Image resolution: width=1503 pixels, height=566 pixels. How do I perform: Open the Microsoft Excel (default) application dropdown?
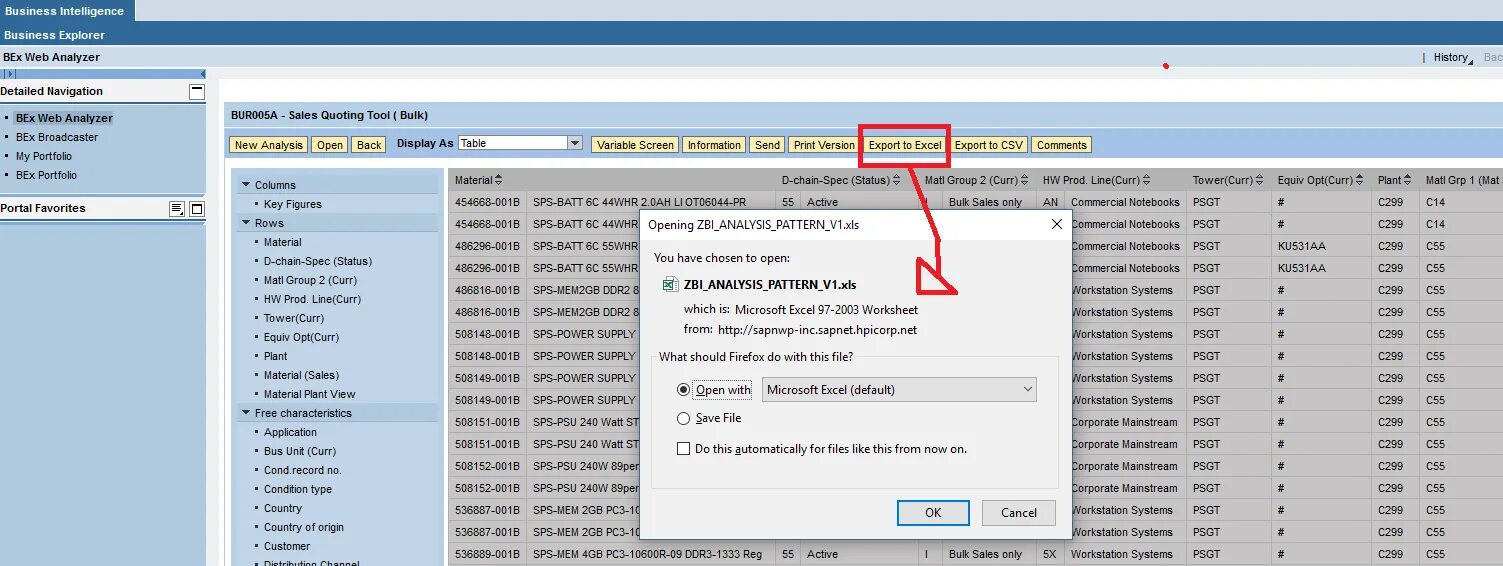pyautogui.click(x=899, y=390)
